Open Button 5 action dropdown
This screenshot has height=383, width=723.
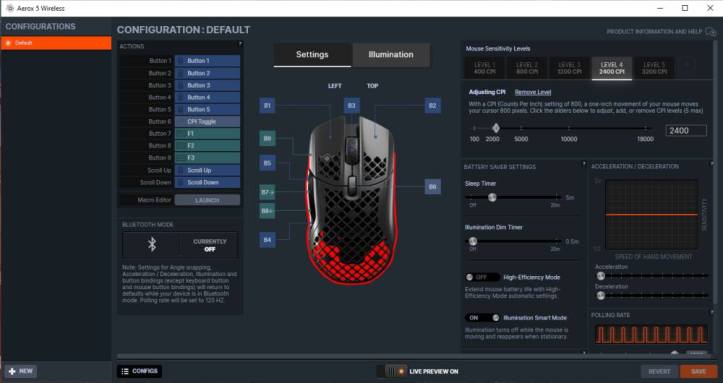click(x=207, y=109)
